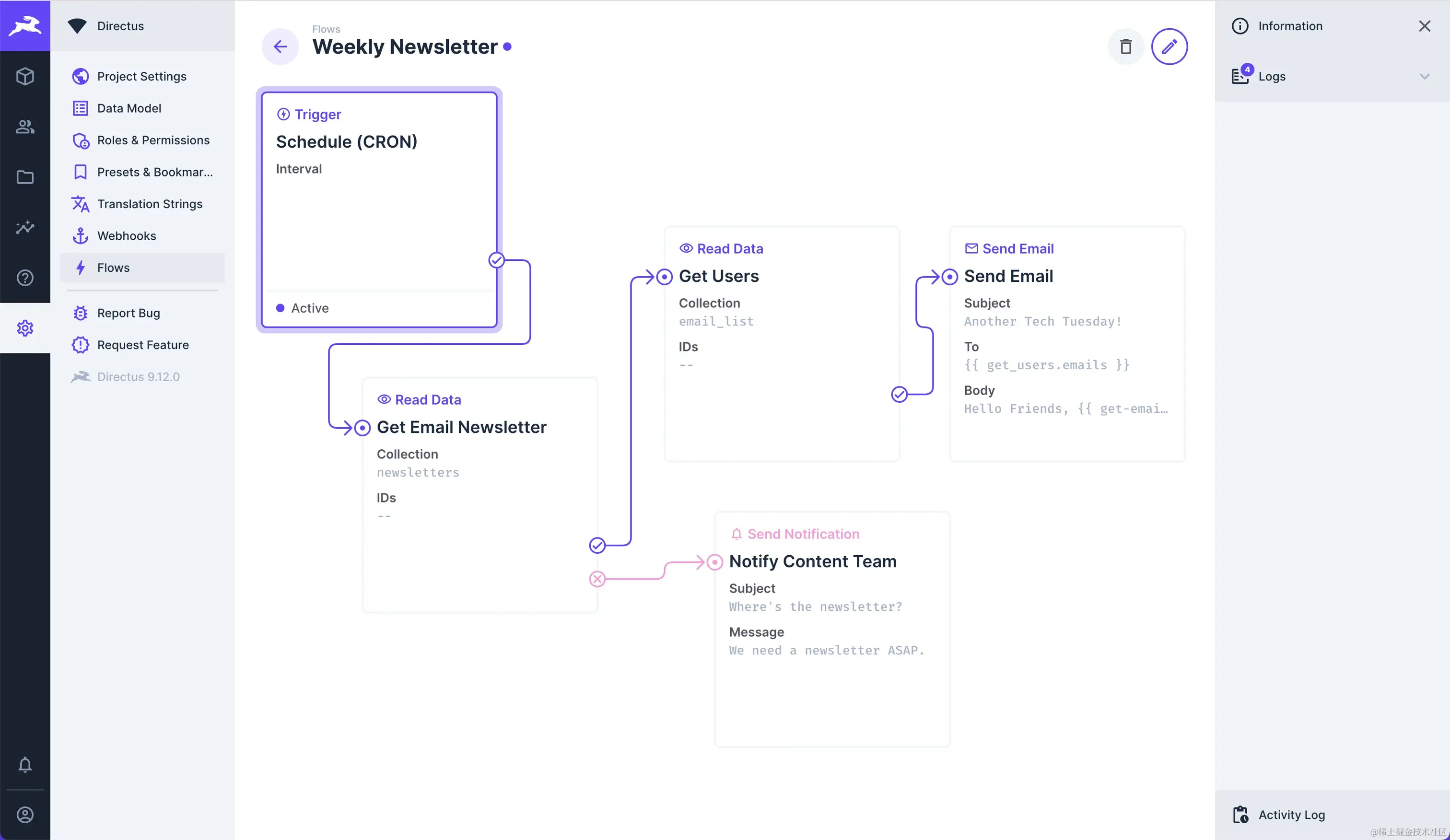Click the delete flow trash icon
Image resolution: width=1450 pixels, height=840 pixels.
pyautogui.click(x=1125, y=47)
